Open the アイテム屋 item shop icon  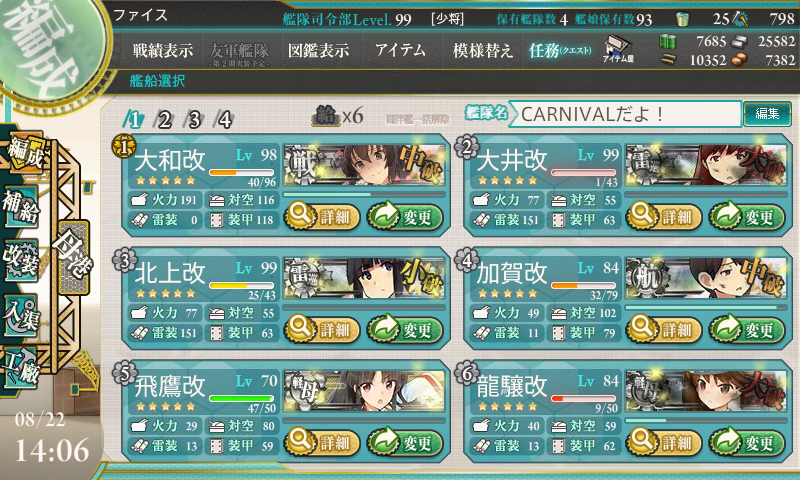tap(618, 49)
